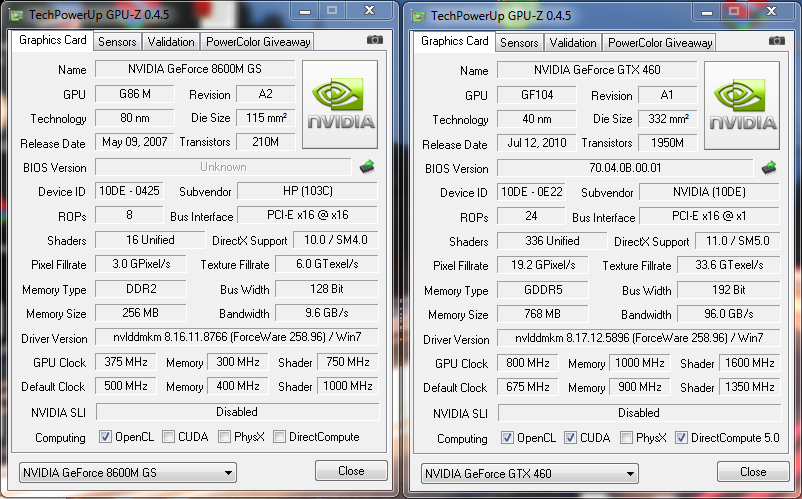
Task: Click the BIOS Version field showing 70.04.0B.00.01
Action: [625, 168]
